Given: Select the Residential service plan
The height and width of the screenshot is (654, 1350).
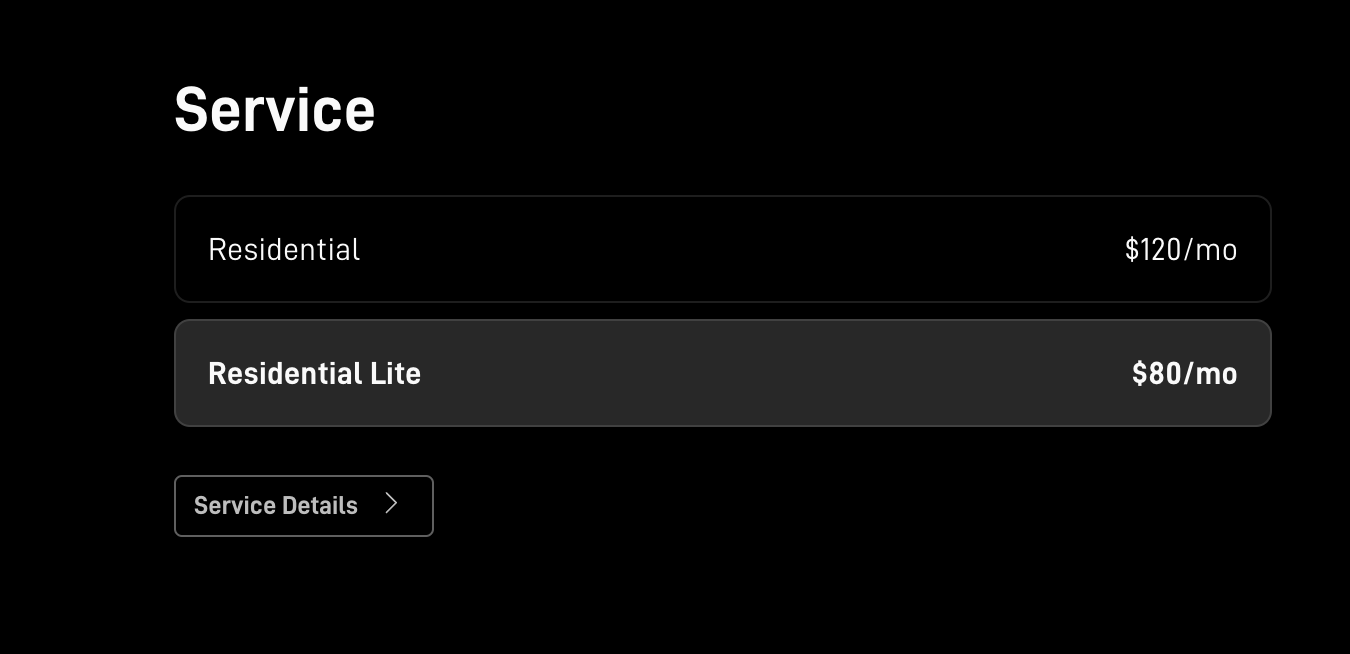Looking at the screenshot, I should (722, 249).
